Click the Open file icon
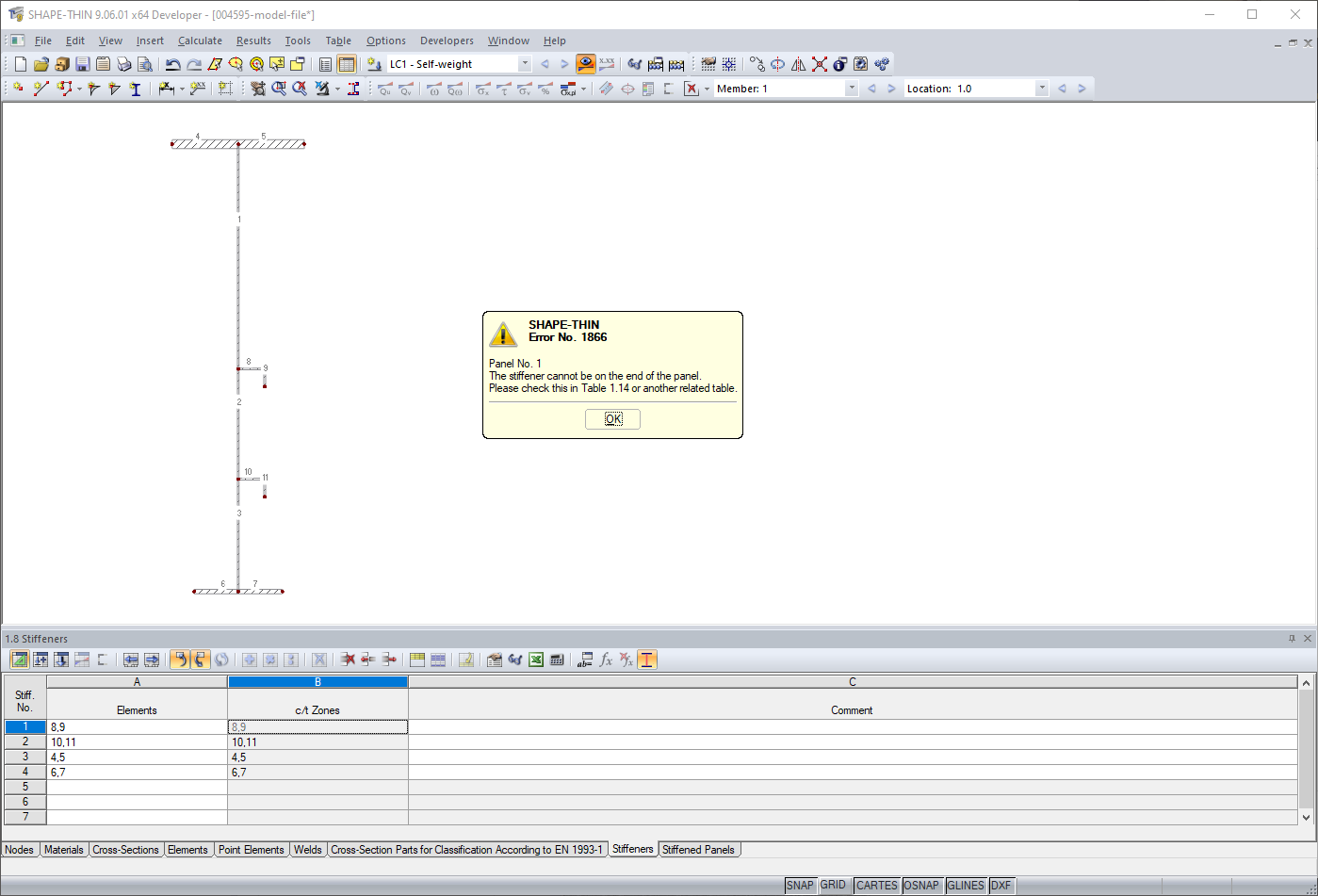Viewport: 1318px width, 896px height. coord(41,63)
